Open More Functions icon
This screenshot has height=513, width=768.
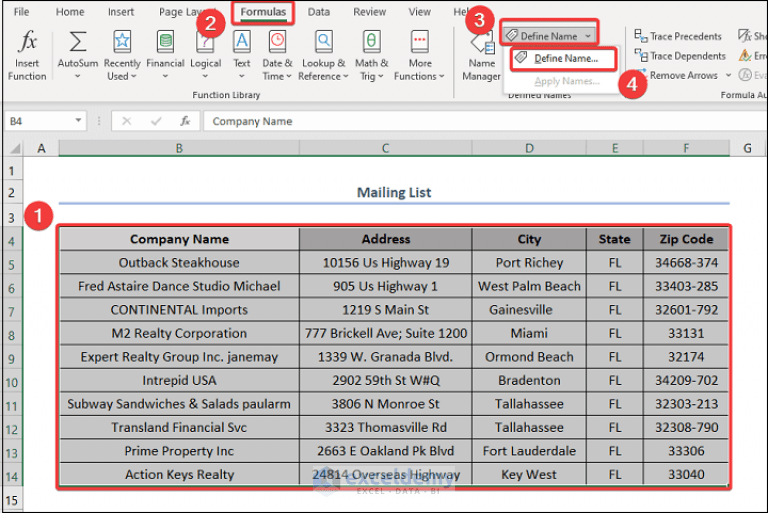(420, 41)
